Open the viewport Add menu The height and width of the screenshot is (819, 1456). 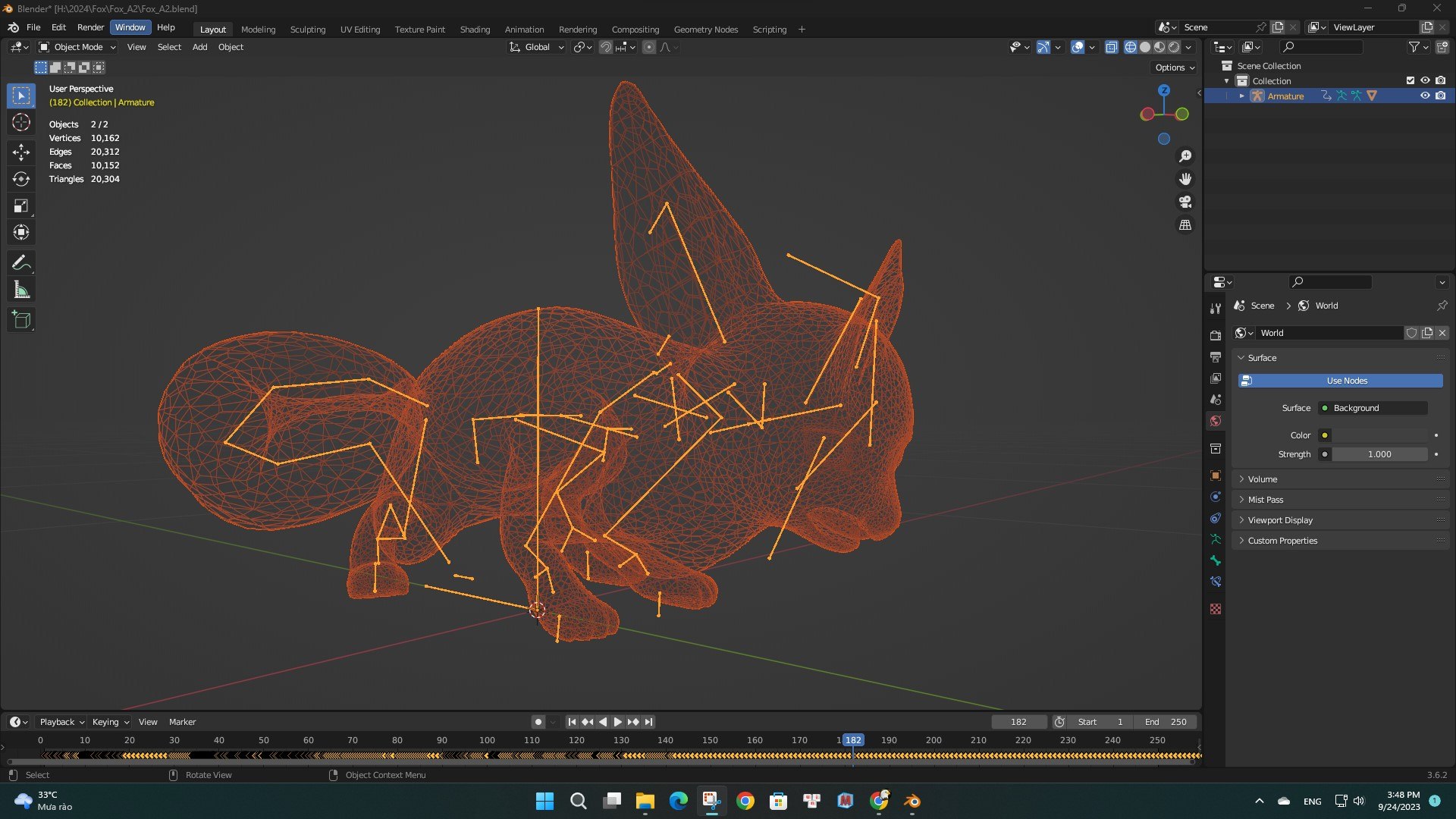(199, 47)
